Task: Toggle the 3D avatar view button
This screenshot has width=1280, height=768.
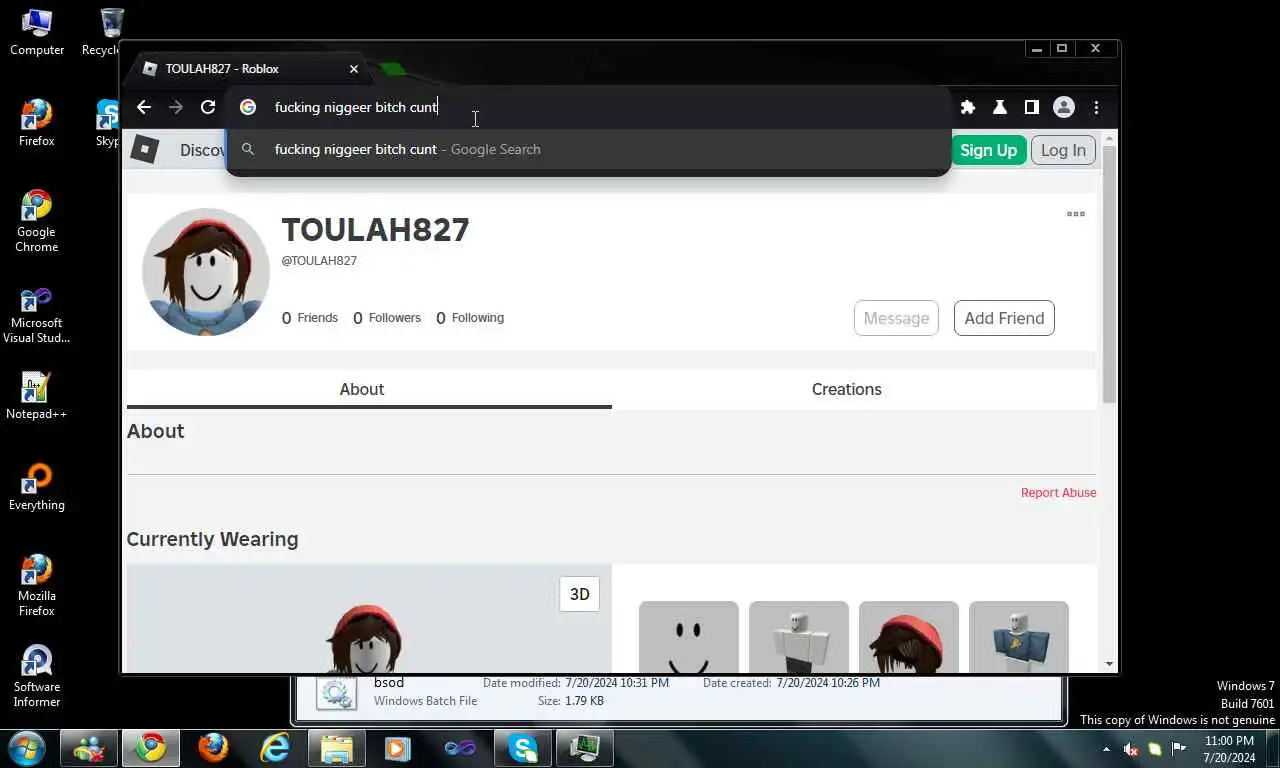Action: [x=580, y=594]
